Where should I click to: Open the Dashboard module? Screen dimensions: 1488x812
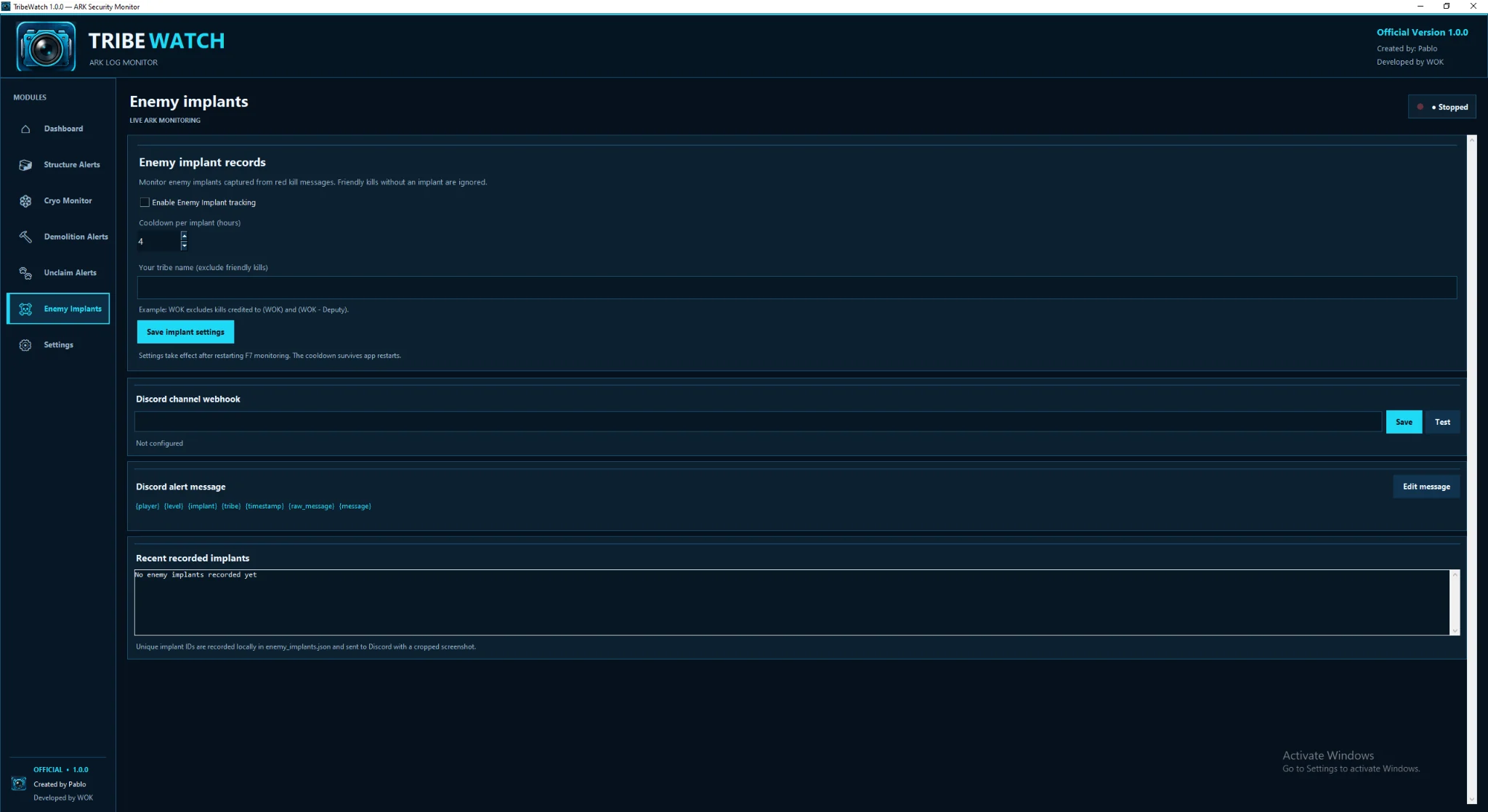coord(58,129)
